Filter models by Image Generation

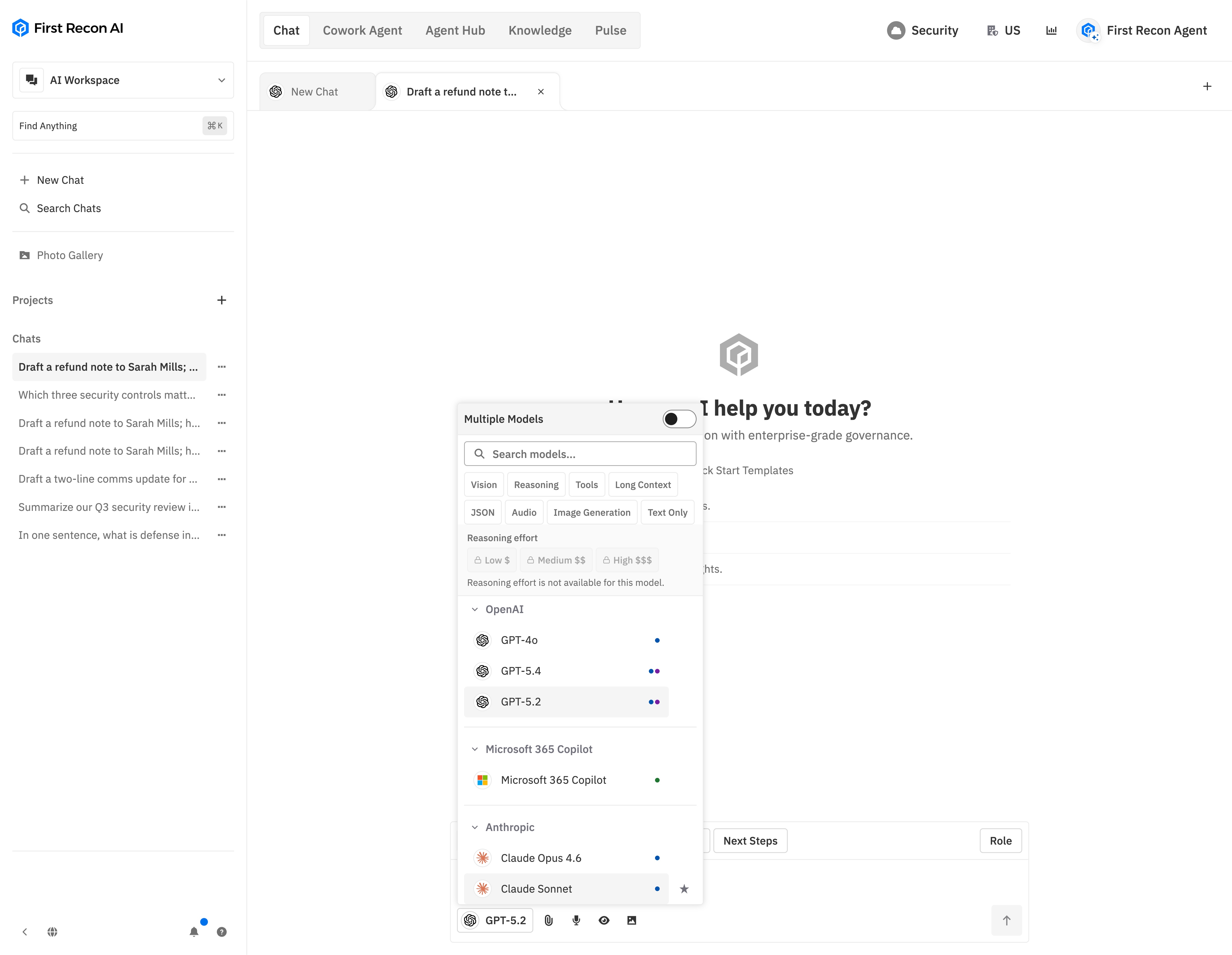[592, 512]
